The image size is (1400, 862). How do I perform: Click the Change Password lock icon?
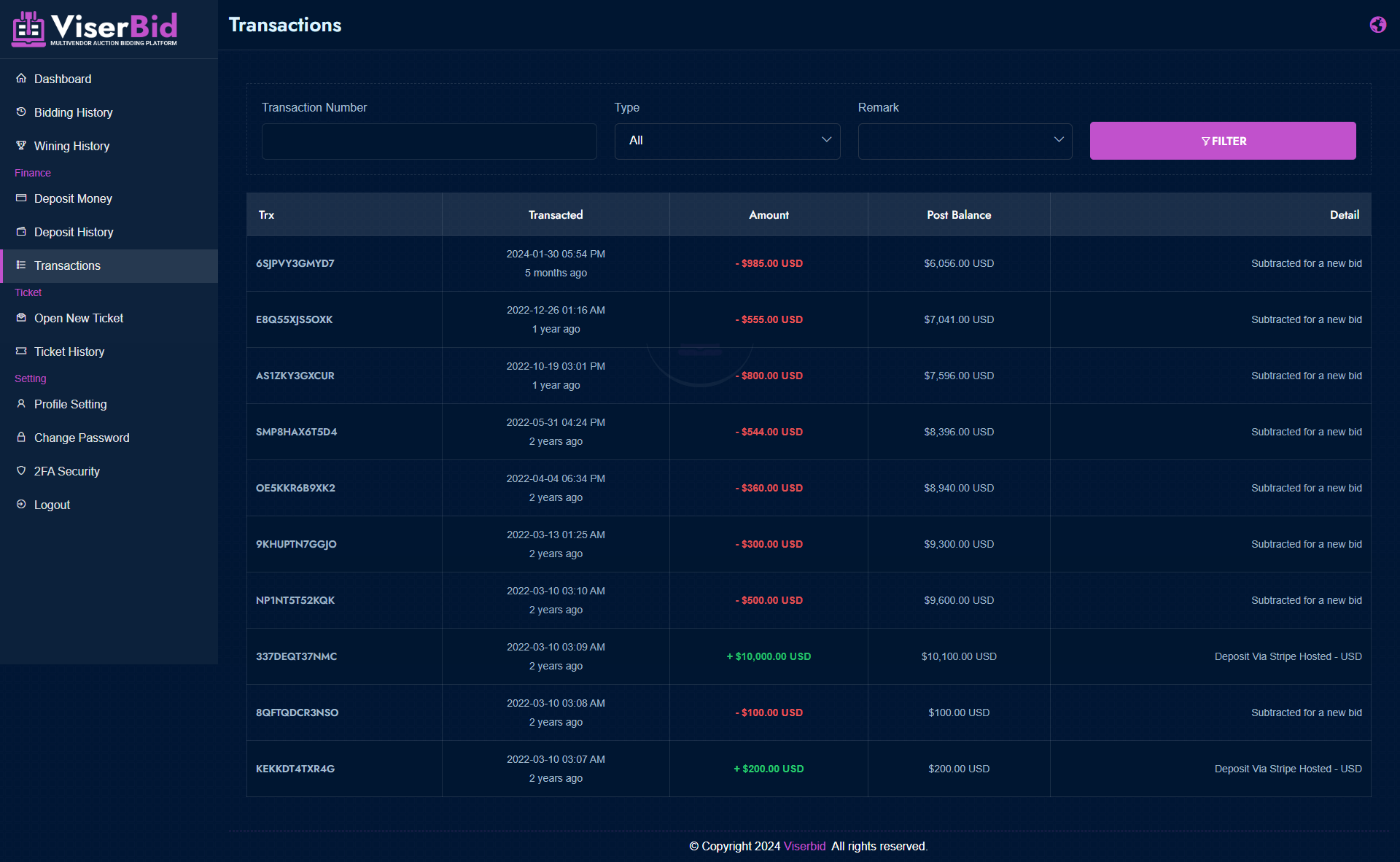(x=21, y=437)
